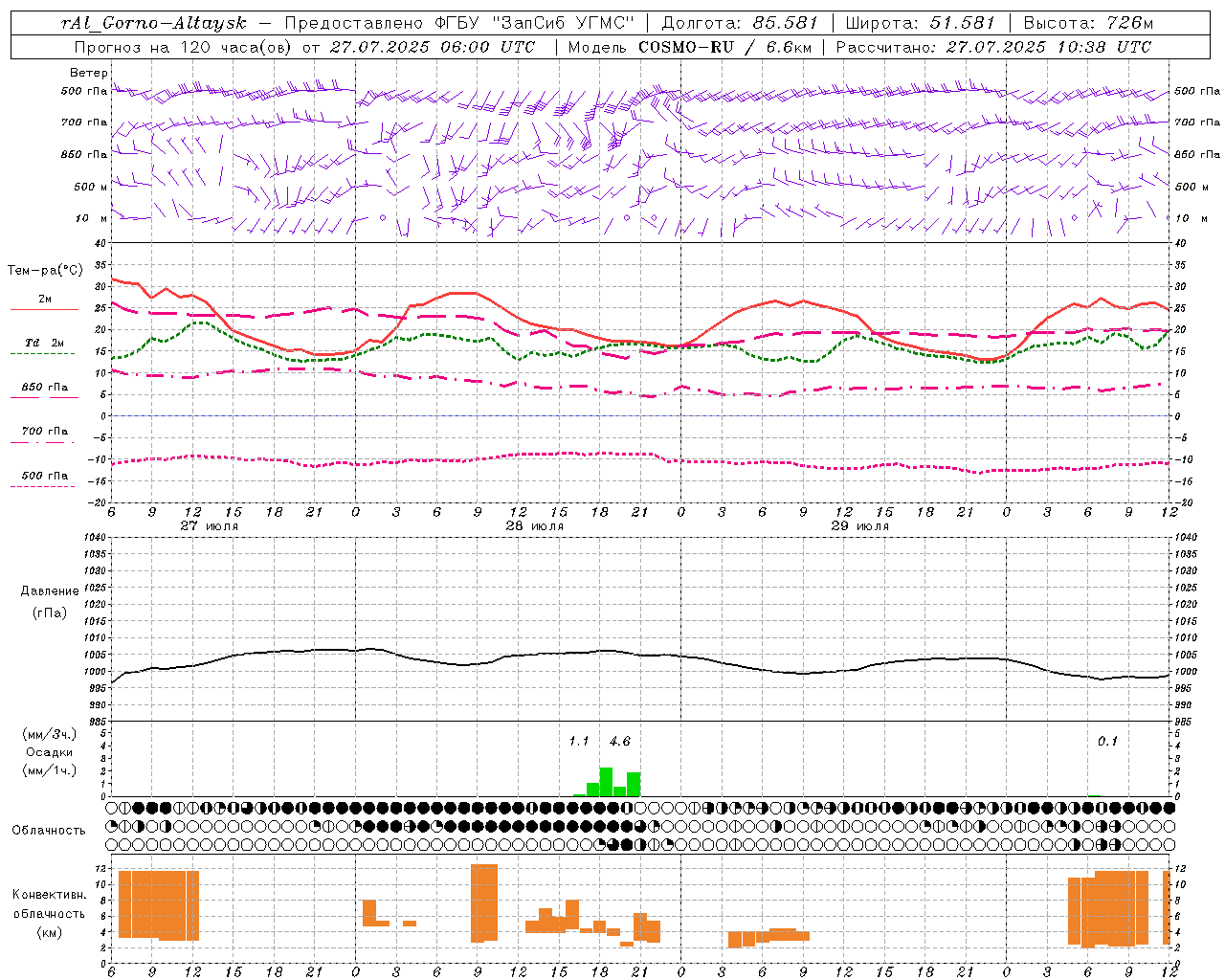Click the 29 июля date label
The width and height of the screenshot is (1225, 980).
point(859,526)
